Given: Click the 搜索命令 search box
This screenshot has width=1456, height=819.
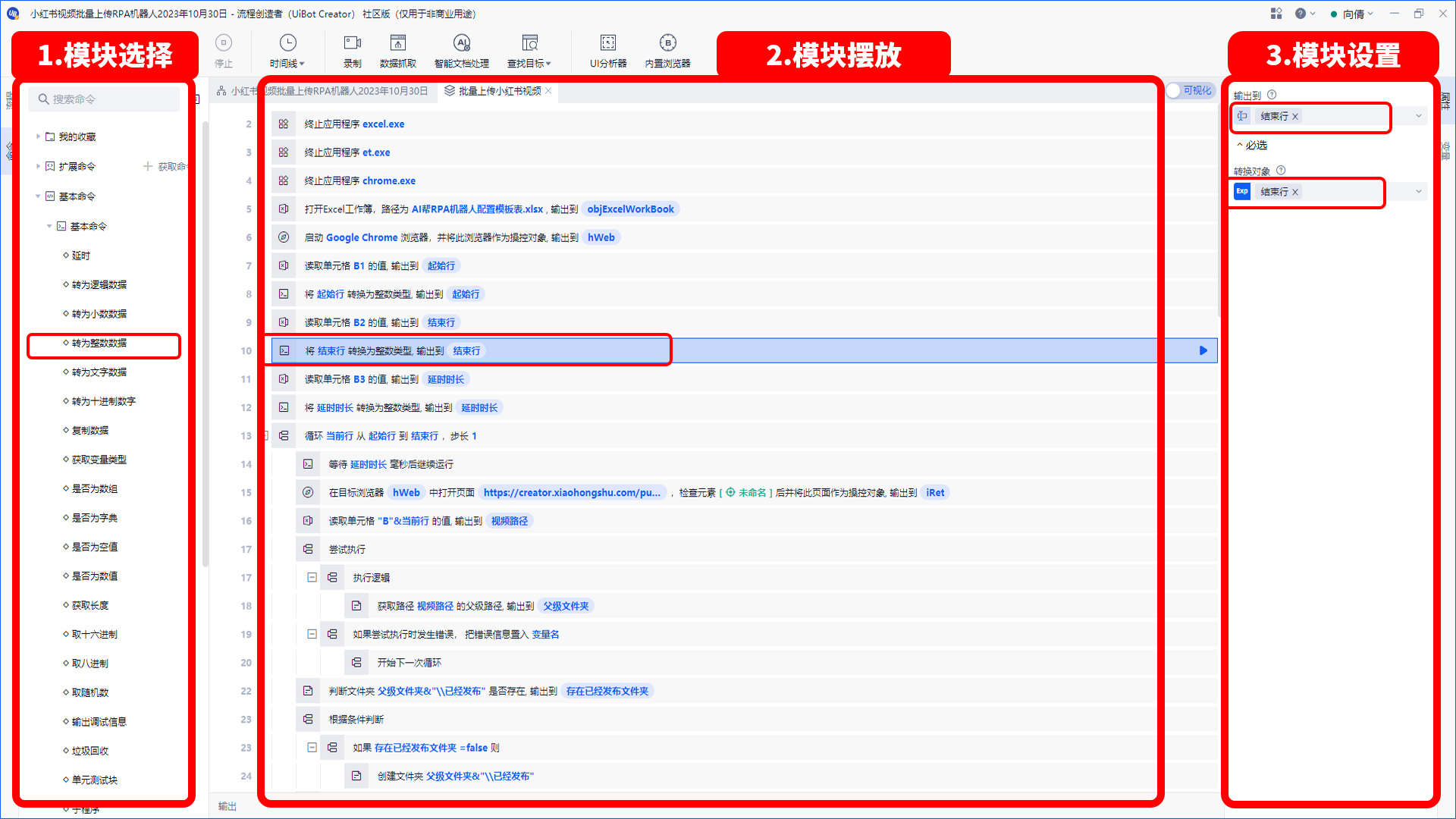Looking at the screenshot, I should click(x=105, y=99).
